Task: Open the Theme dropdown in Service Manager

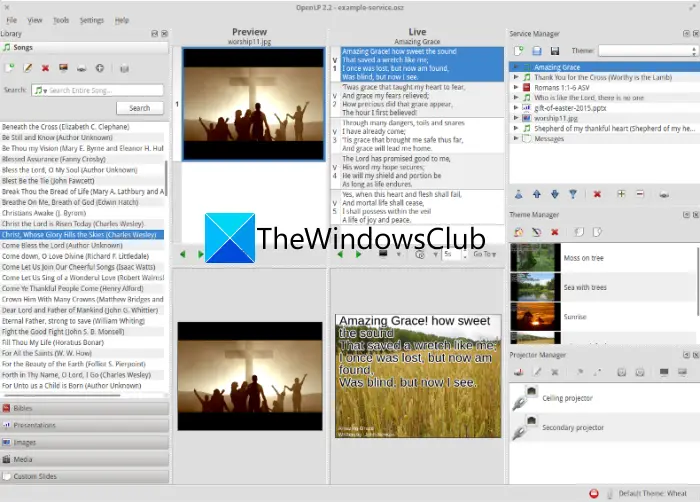Action: click(x=647, y=50)
